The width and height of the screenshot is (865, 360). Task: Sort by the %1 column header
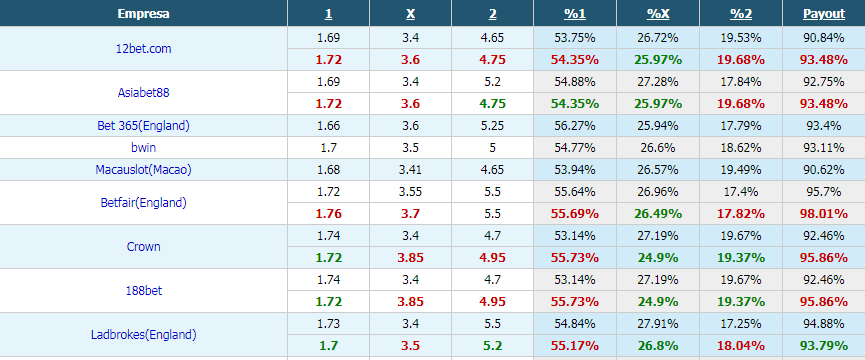[575, 14]
